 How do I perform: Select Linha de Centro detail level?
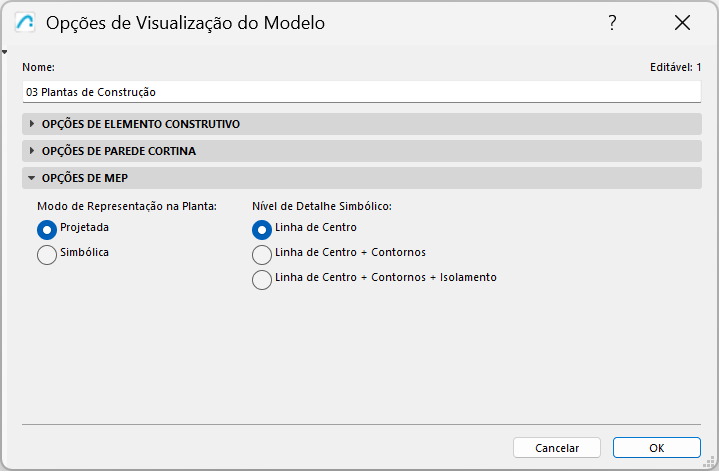(x=262, y=228)
